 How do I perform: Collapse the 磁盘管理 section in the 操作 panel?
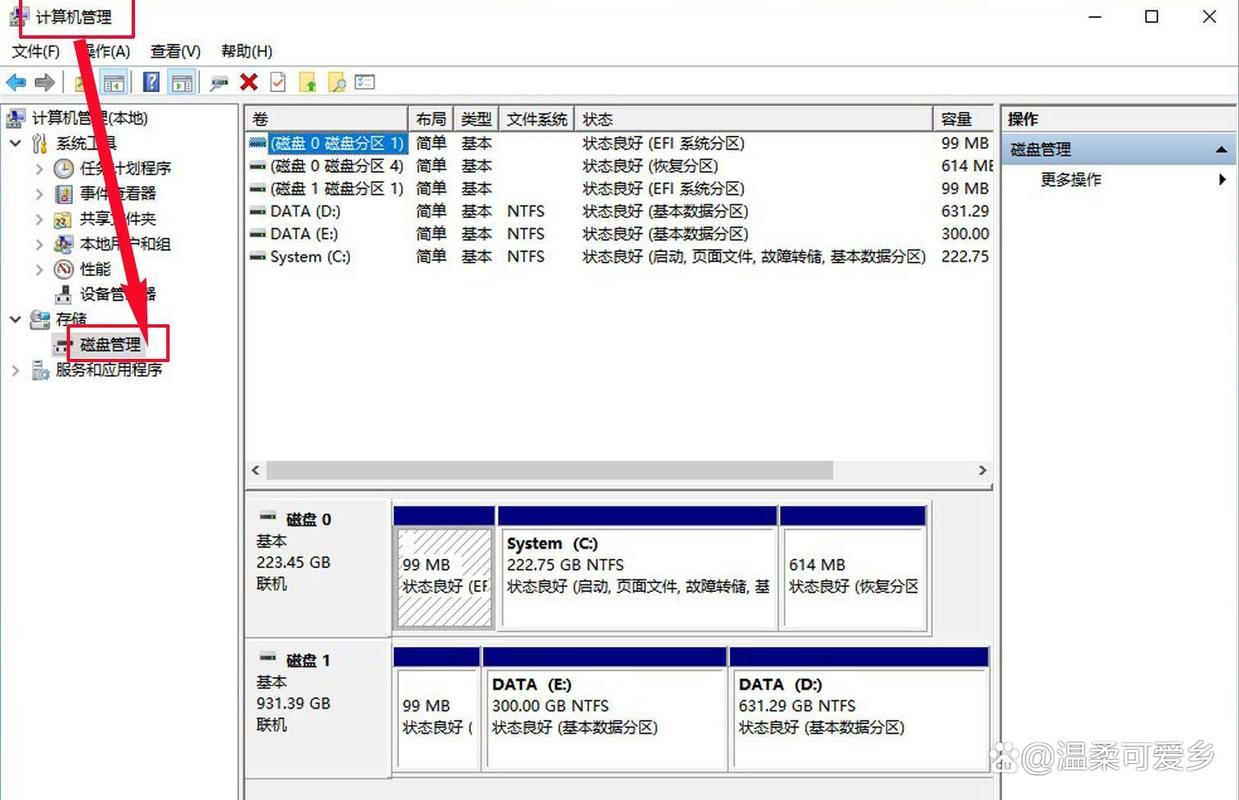tap(1221, 148)
